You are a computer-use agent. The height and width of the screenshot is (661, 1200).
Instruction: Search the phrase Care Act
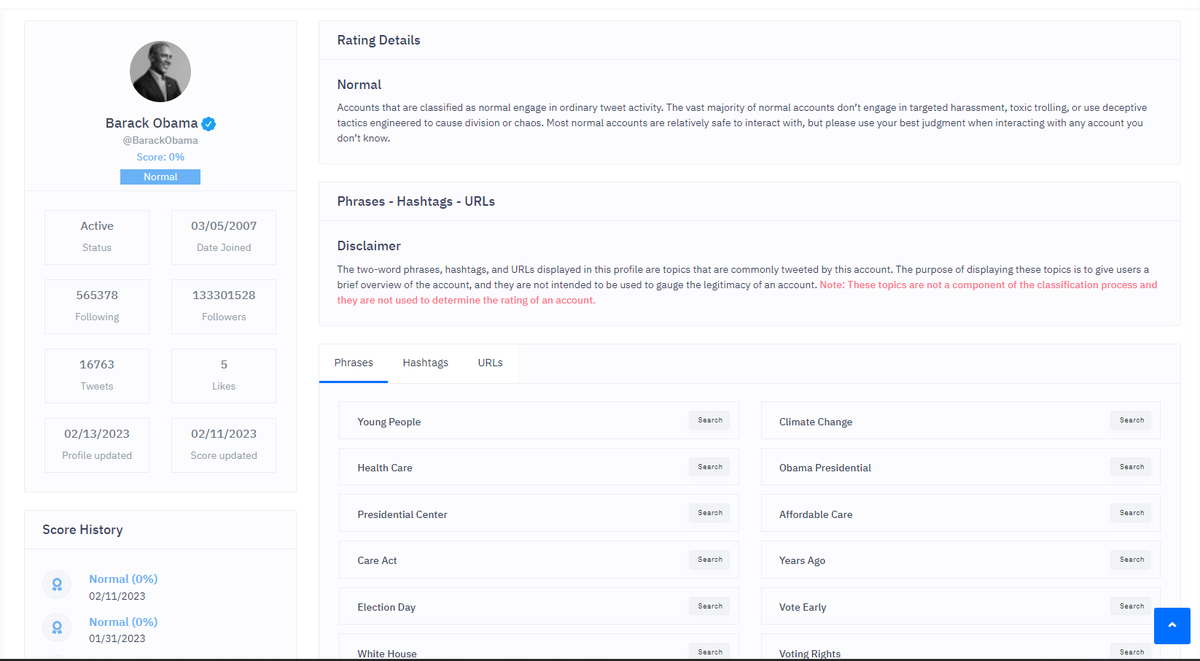point(710,560)
